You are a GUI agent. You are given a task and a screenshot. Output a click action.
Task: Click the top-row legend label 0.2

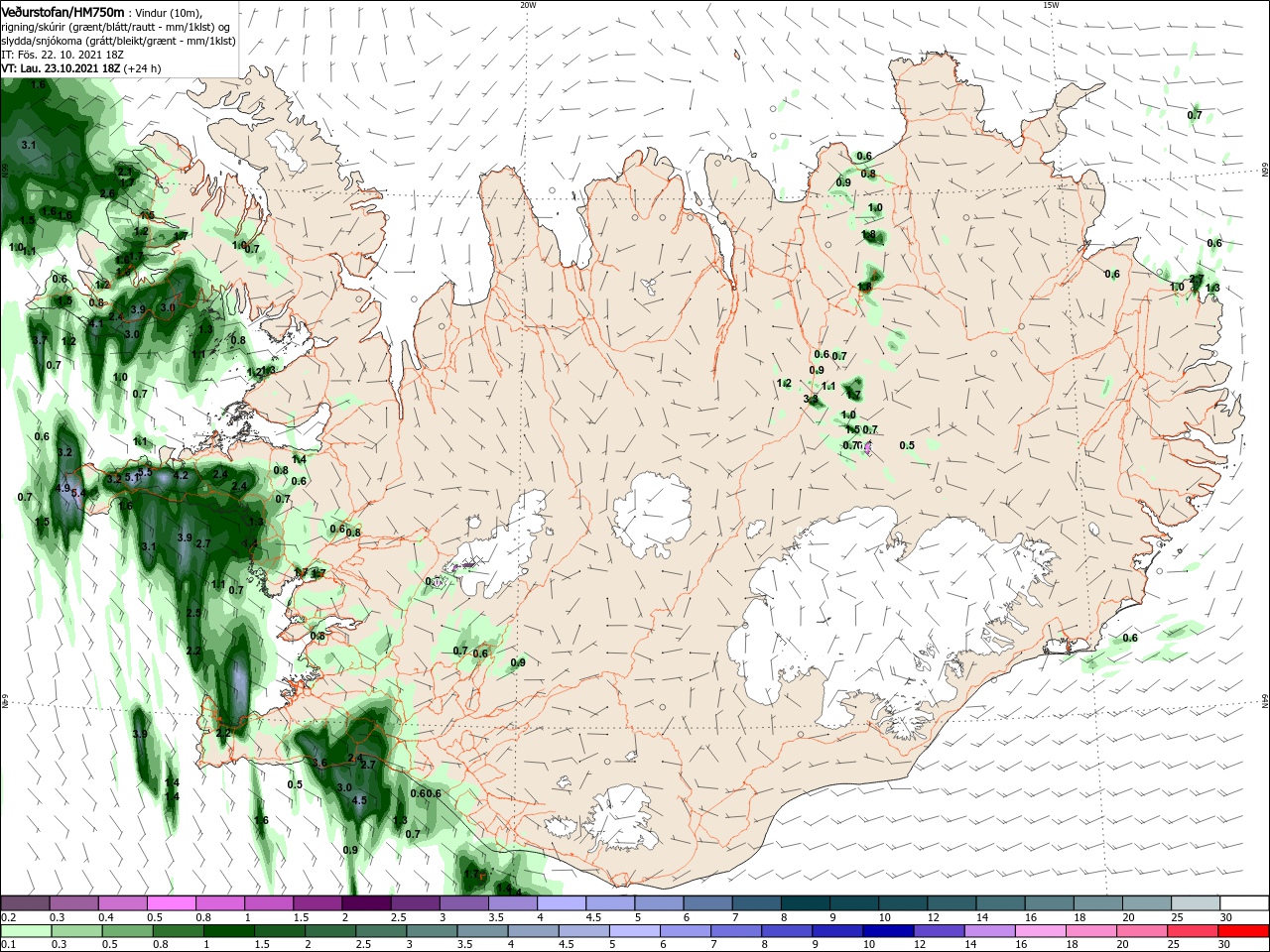coord(7,917)
